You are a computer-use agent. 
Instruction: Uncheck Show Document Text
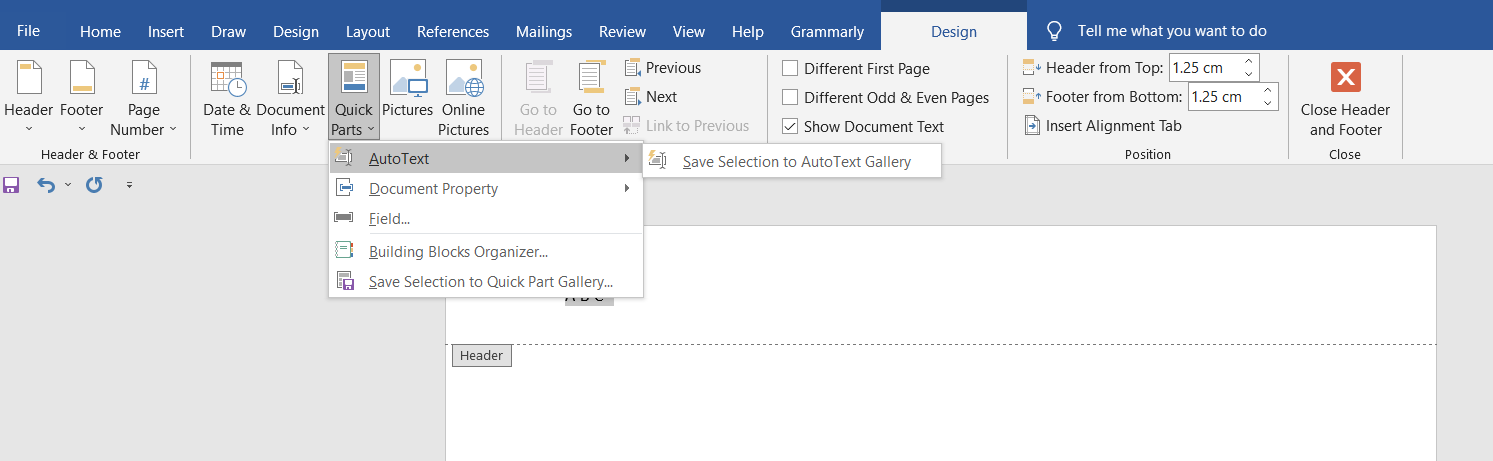[x=790, y=127]
